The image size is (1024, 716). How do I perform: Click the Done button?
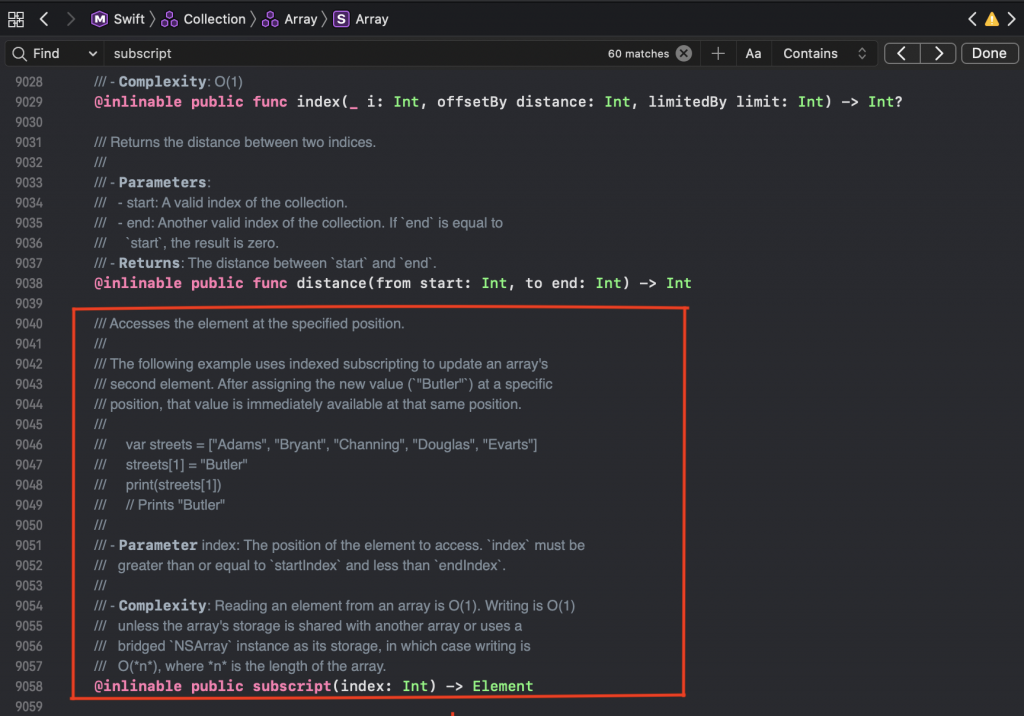point(989,54)
